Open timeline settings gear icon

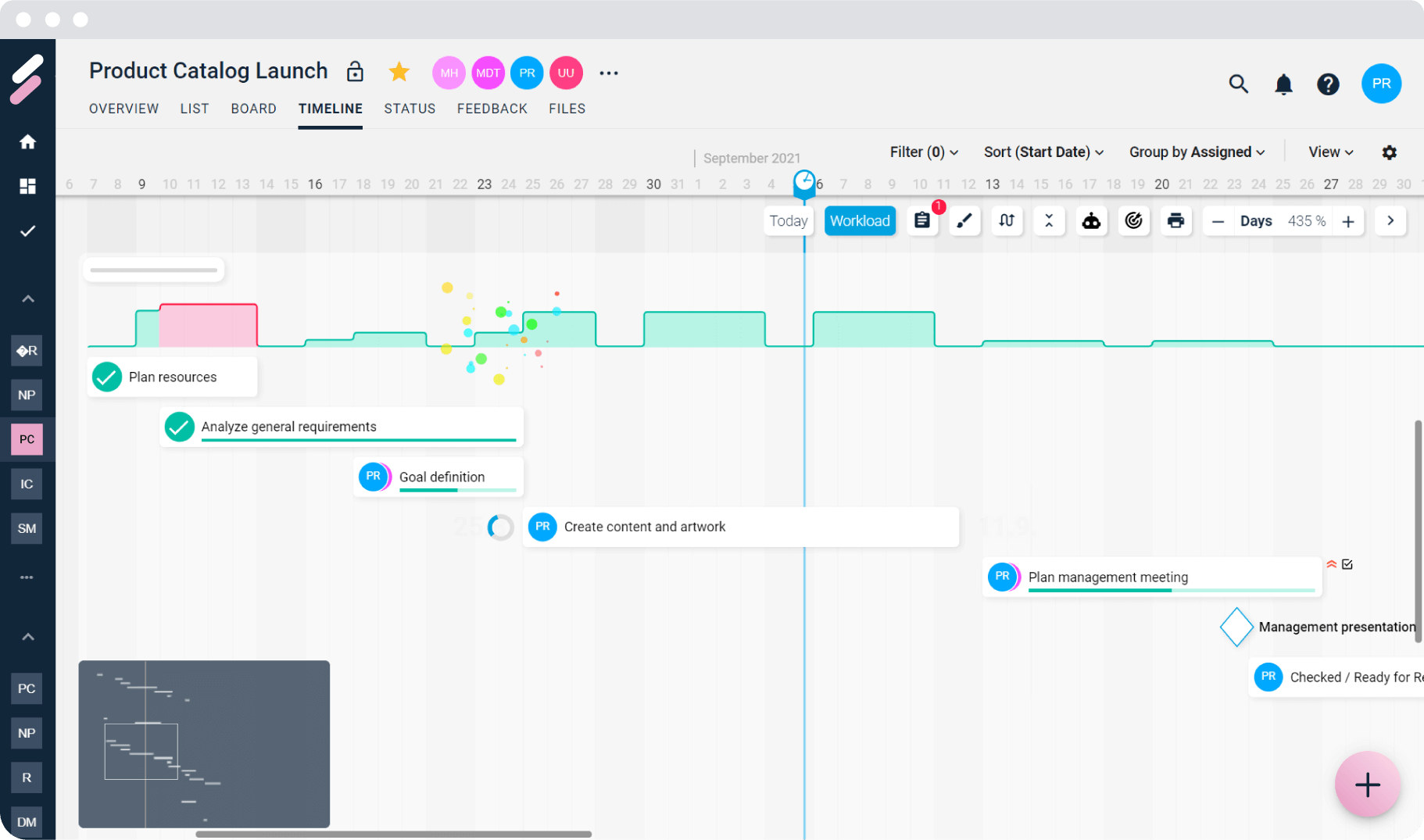click(x=1389, y=152)
